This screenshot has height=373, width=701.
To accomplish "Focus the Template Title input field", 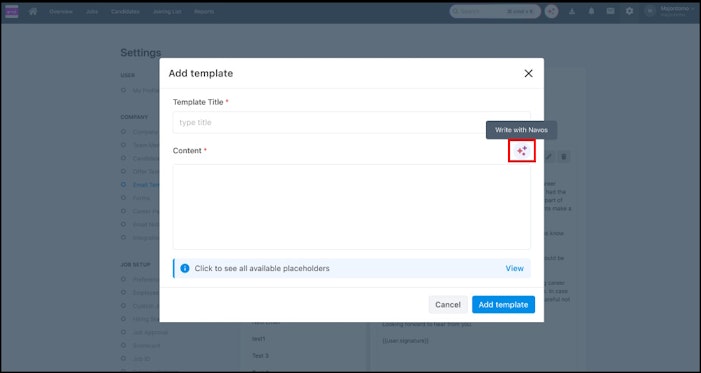I will point(351,123).
